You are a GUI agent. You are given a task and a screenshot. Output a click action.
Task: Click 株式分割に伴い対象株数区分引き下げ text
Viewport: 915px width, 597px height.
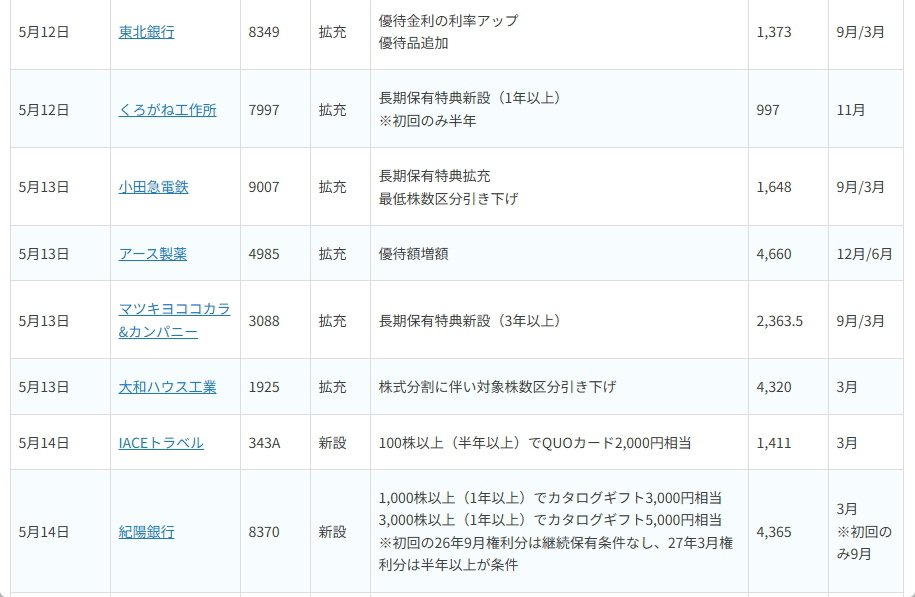[497, 387]
